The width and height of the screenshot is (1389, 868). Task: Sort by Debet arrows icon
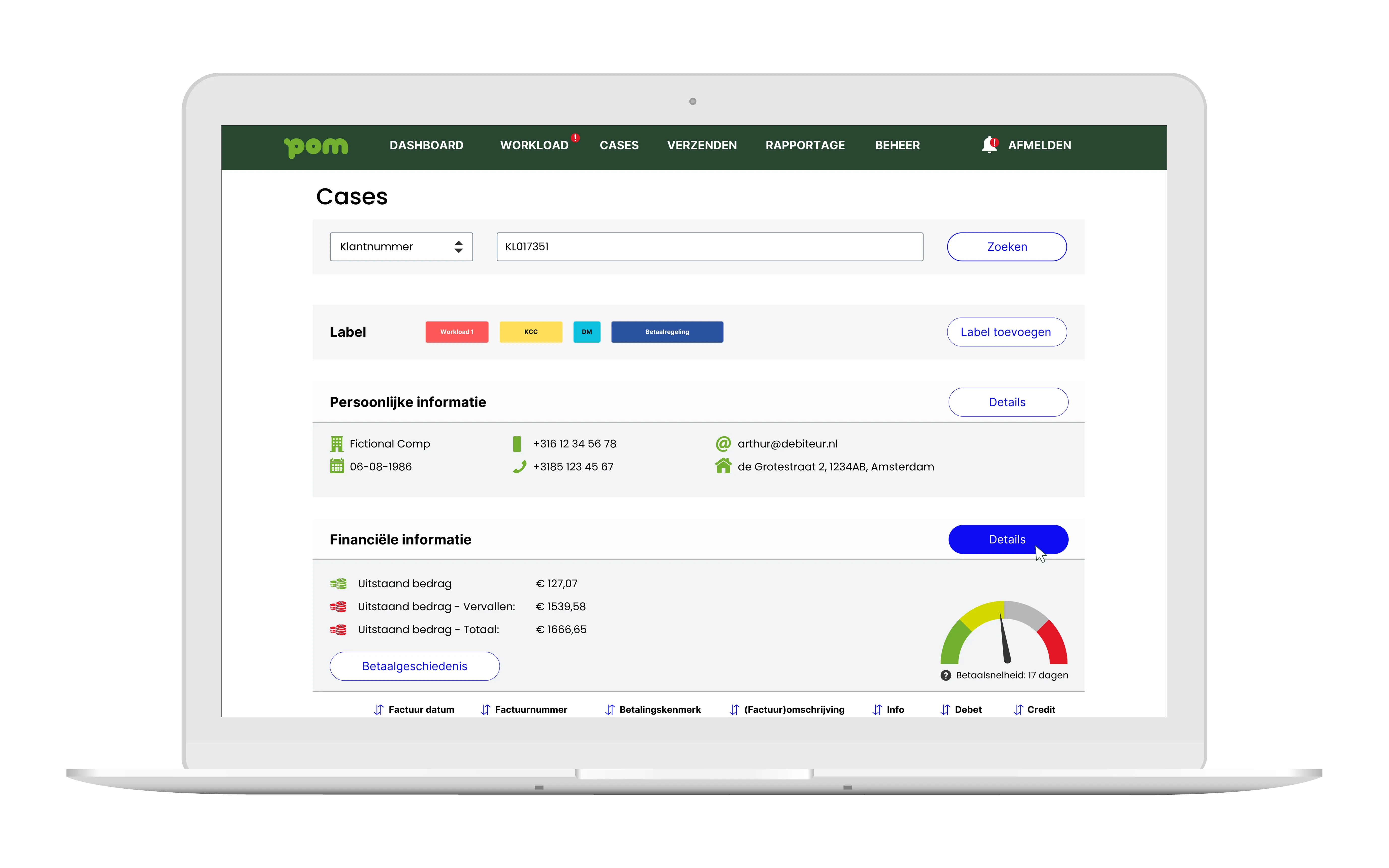coord(945,710)
